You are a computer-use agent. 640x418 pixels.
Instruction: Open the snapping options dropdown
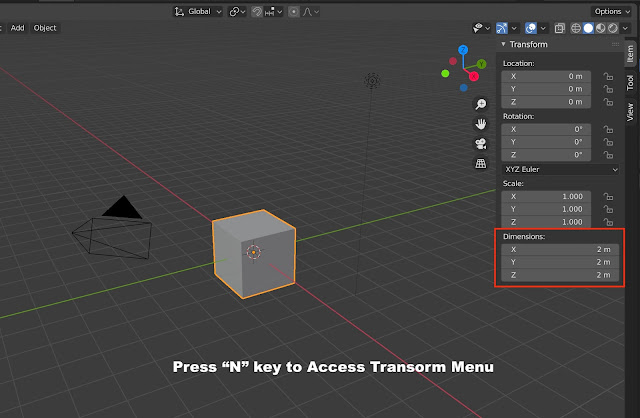(x=273, y=11)
